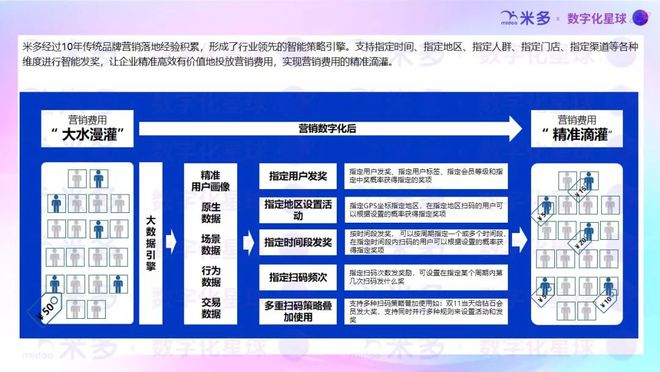This screenshot has width=660, height=372.
Task: Click the Mitoo bird logo icon
Action: (508, 17)
